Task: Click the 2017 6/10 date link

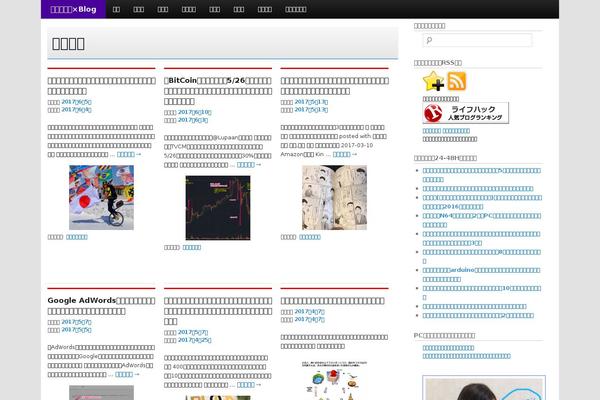Action: point(195,112)
